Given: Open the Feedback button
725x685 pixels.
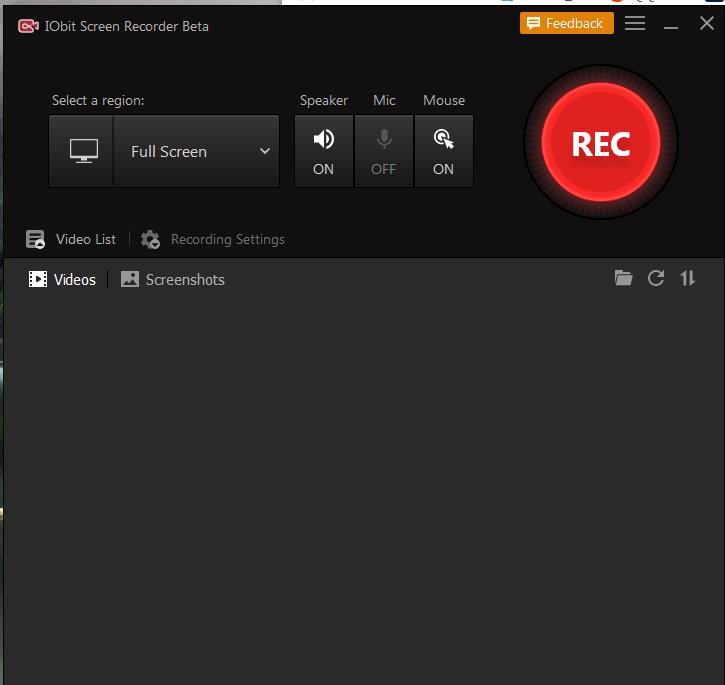Looking at the screenshot, I should click(x=566, y=23).
